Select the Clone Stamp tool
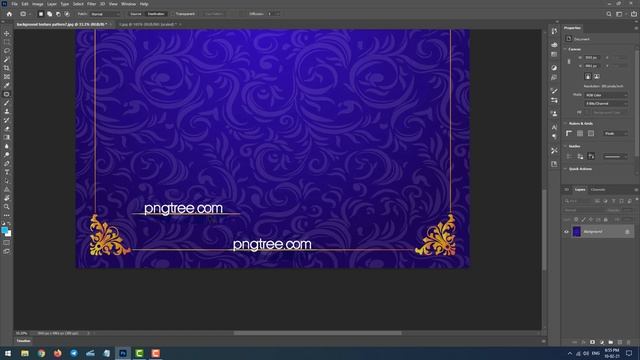Viewport: 640px width, 360px height. pos(7,111)
